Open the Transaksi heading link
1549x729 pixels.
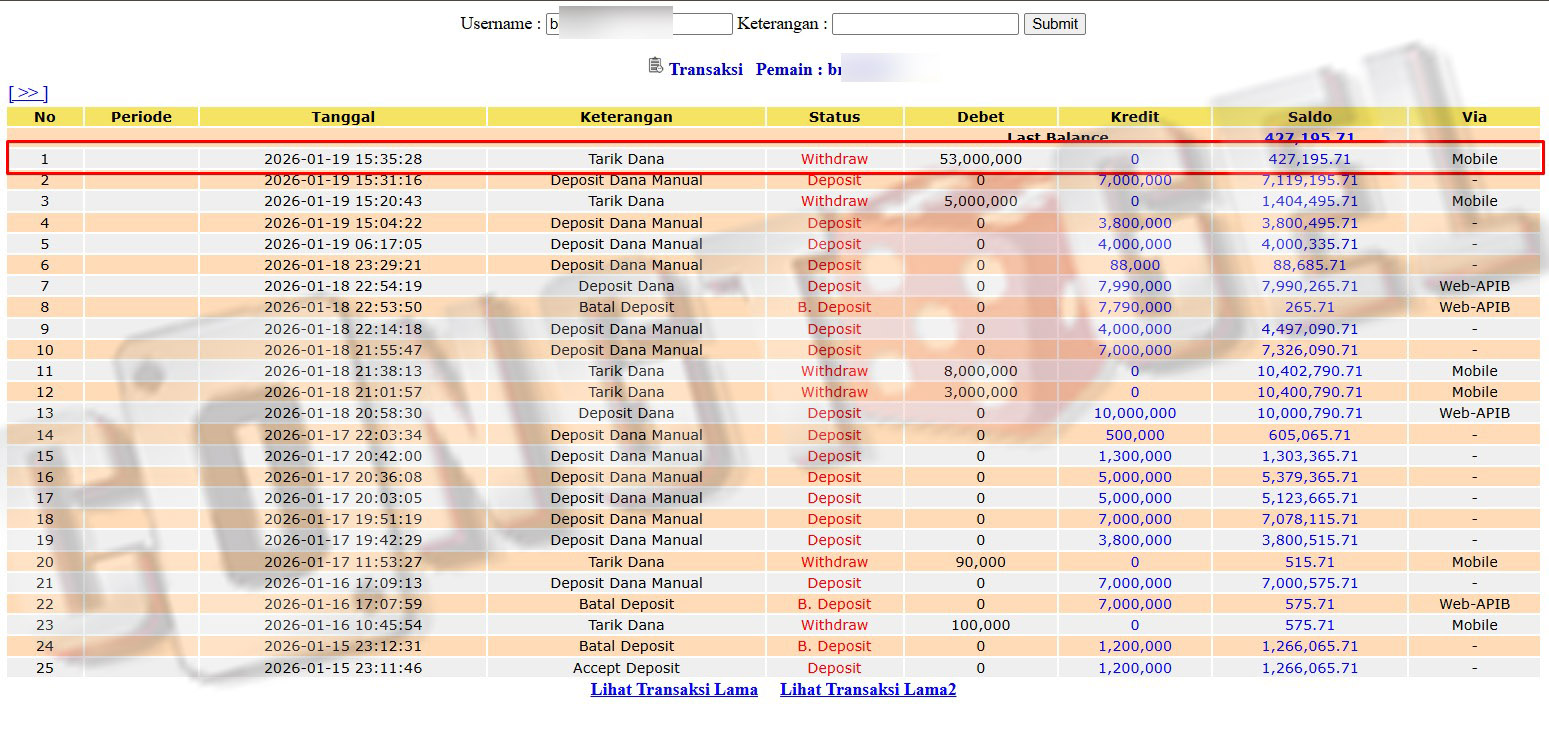click(705, 69)
